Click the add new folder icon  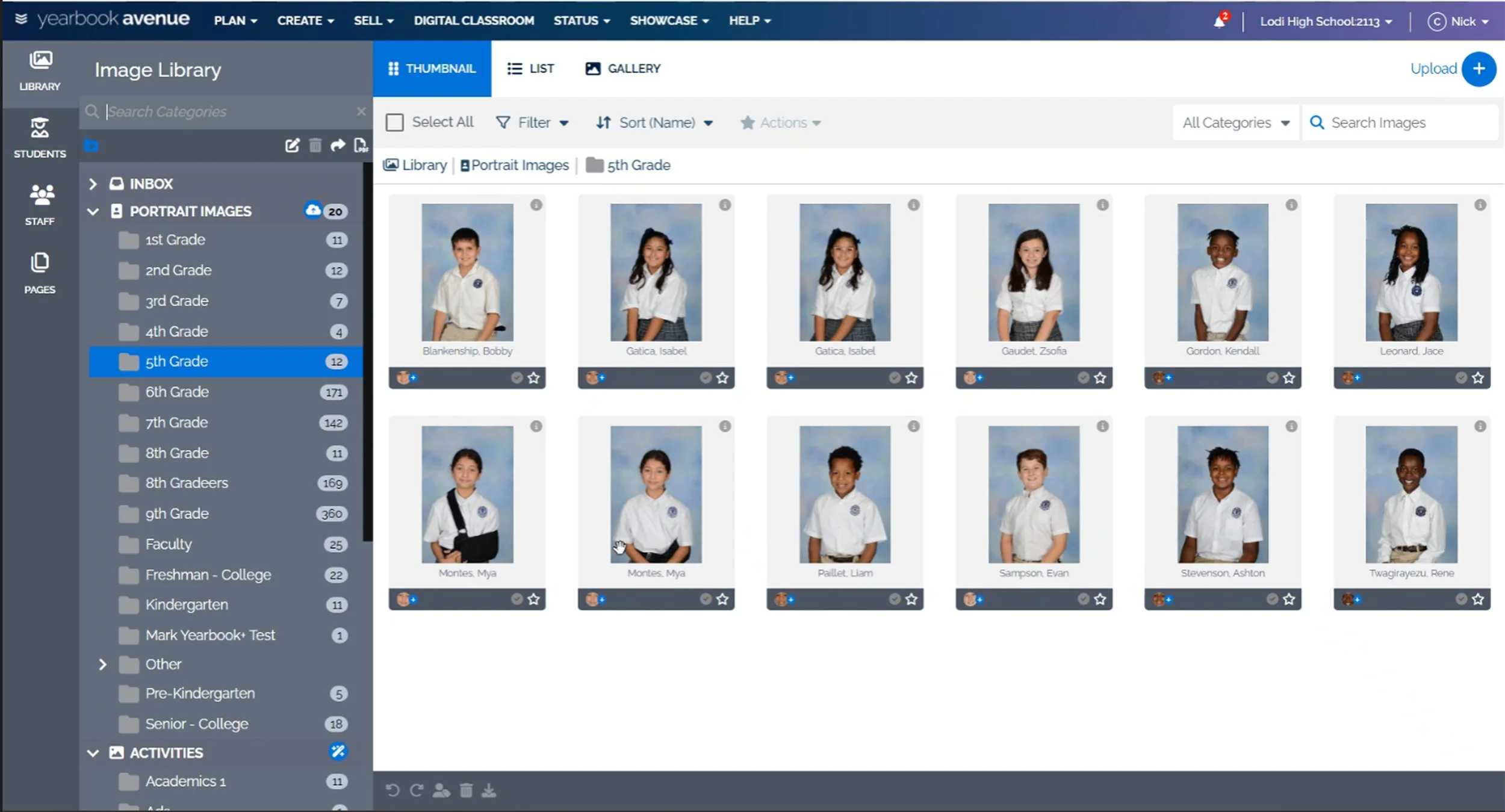pos(92,145)
